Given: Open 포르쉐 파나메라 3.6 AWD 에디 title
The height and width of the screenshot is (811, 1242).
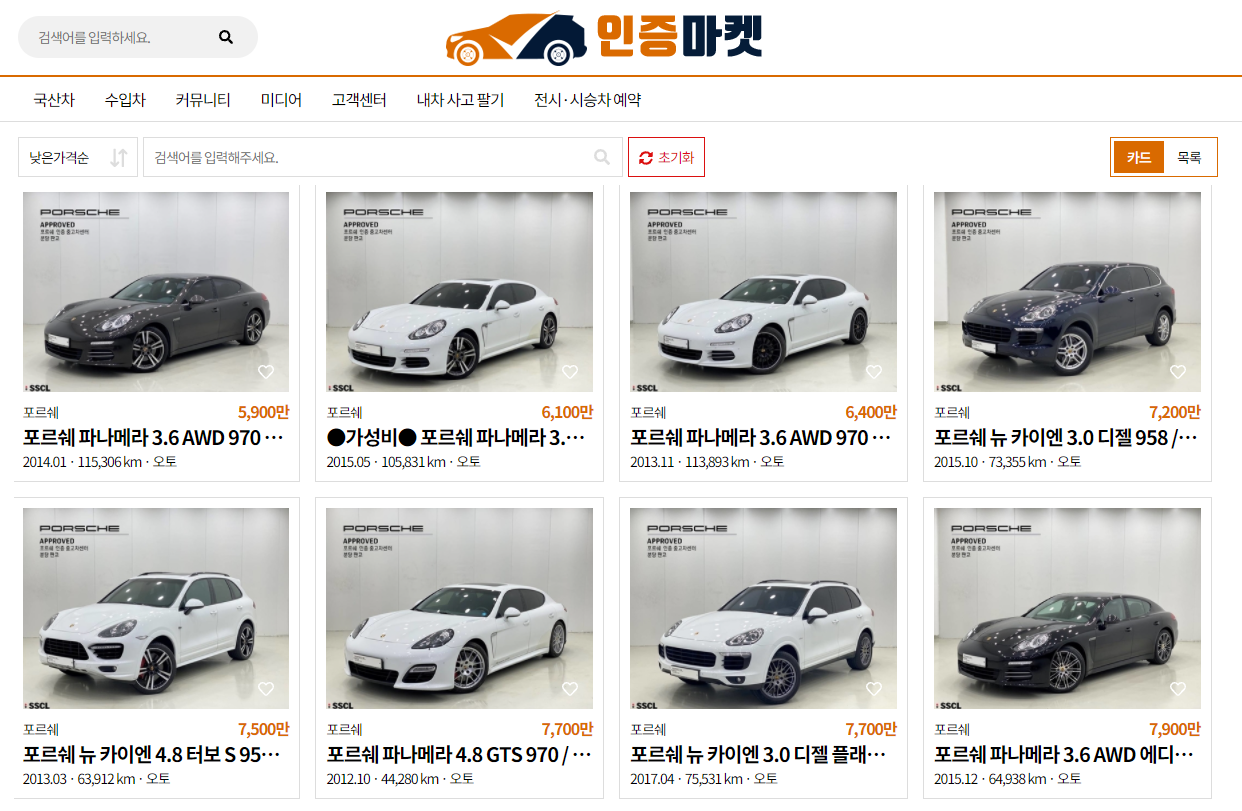Looking at the screenshot, I should [1063, 755].
